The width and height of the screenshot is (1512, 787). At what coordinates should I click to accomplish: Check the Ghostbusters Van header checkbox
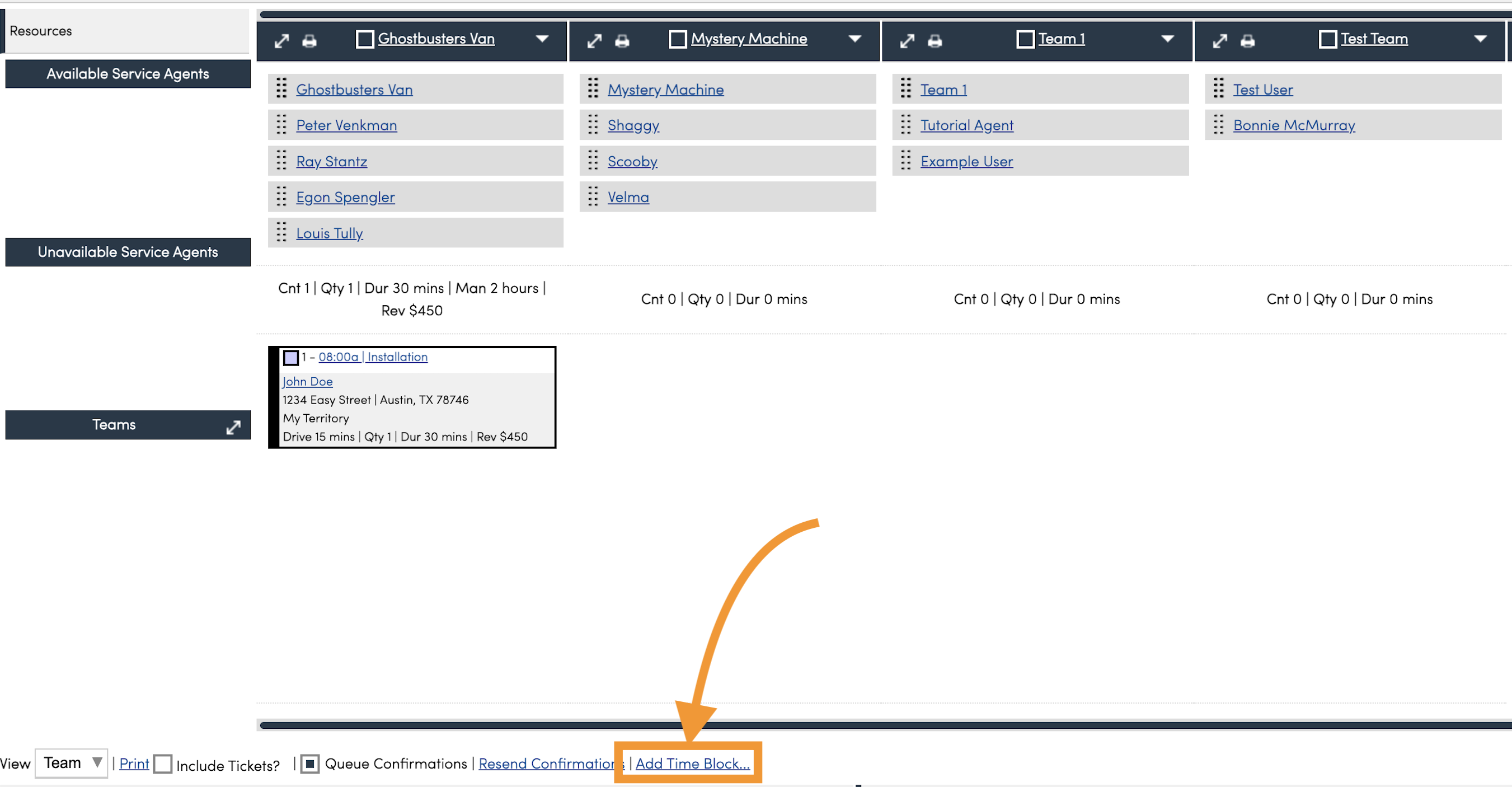[x=364, y=39]
